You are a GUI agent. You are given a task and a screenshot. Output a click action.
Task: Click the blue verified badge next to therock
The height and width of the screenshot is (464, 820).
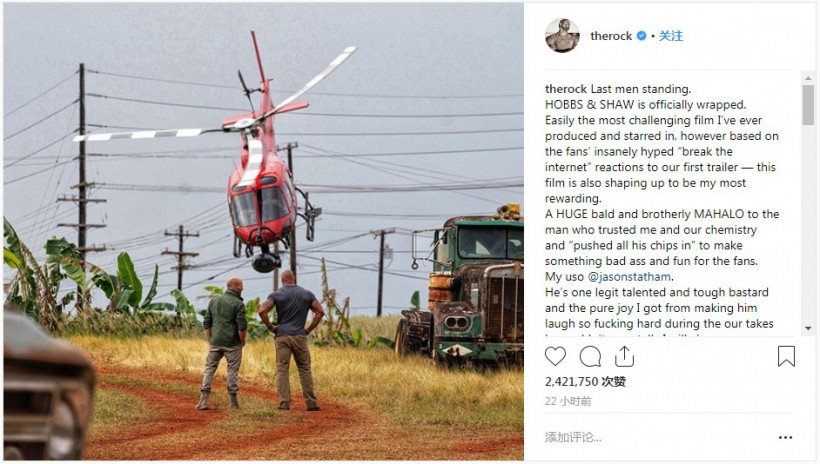(641, 36)
